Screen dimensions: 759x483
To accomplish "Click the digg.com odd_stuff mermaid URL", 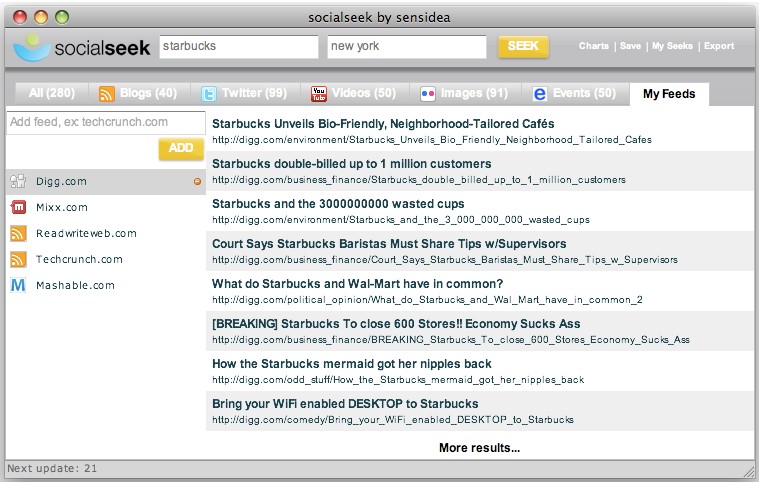I will (x=398, y=380).
